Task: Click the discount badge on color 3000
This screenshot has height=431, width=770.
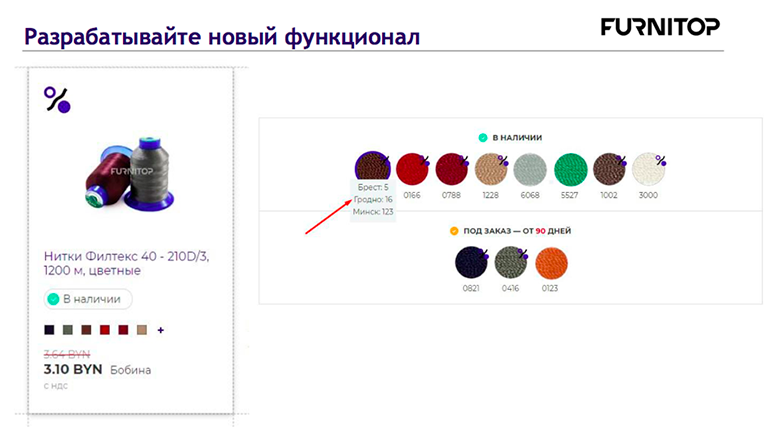Action: click(661, 161)
